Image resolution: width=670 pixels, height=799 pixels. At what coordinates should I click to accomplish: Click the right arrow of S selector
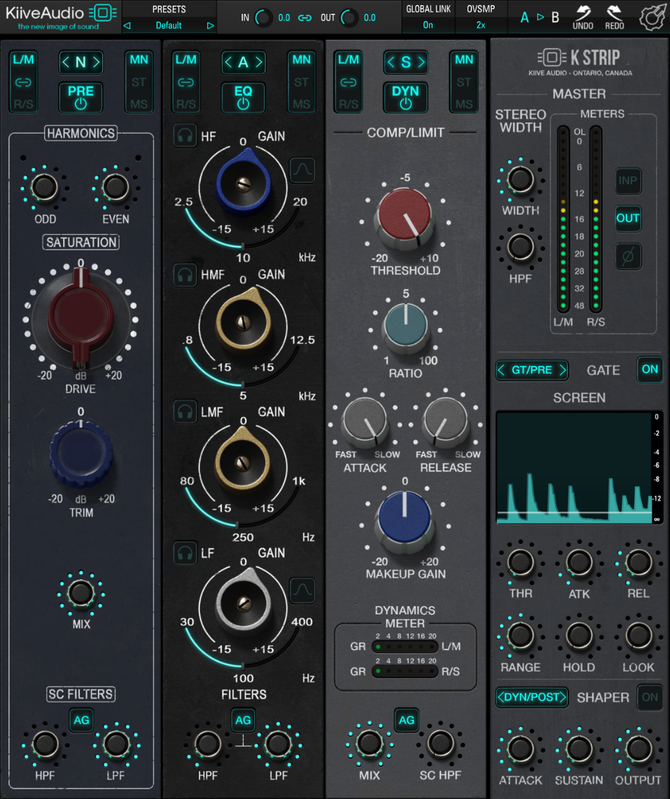(421, 62)
